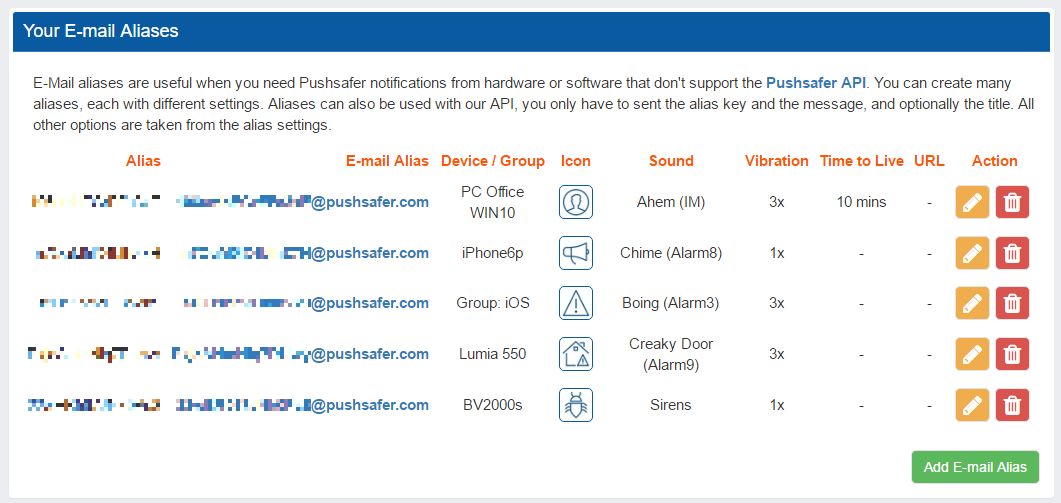Open the Pushsafer API link

[816, 83]
